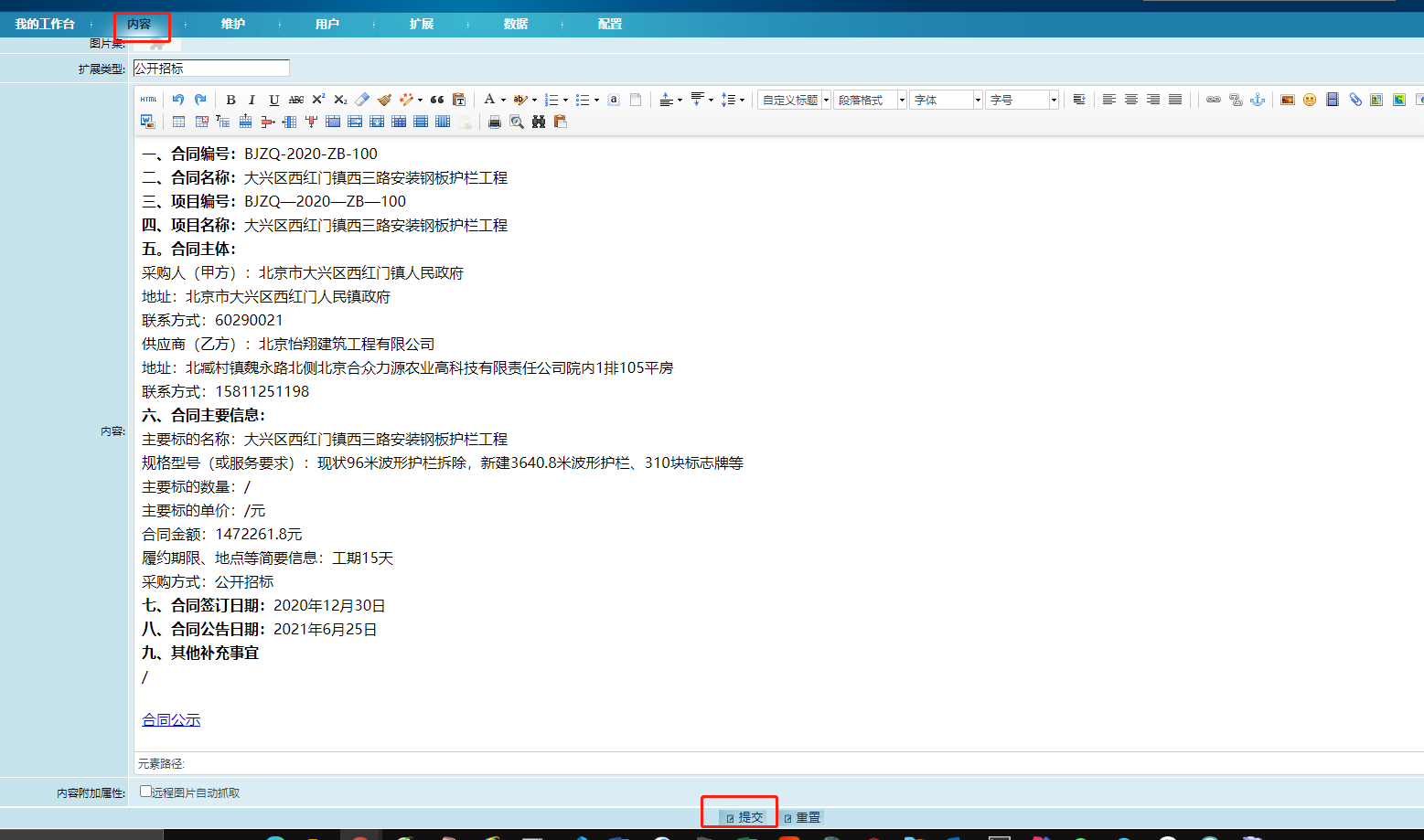Toggle strikethrough formatting

tap(296, 100)
